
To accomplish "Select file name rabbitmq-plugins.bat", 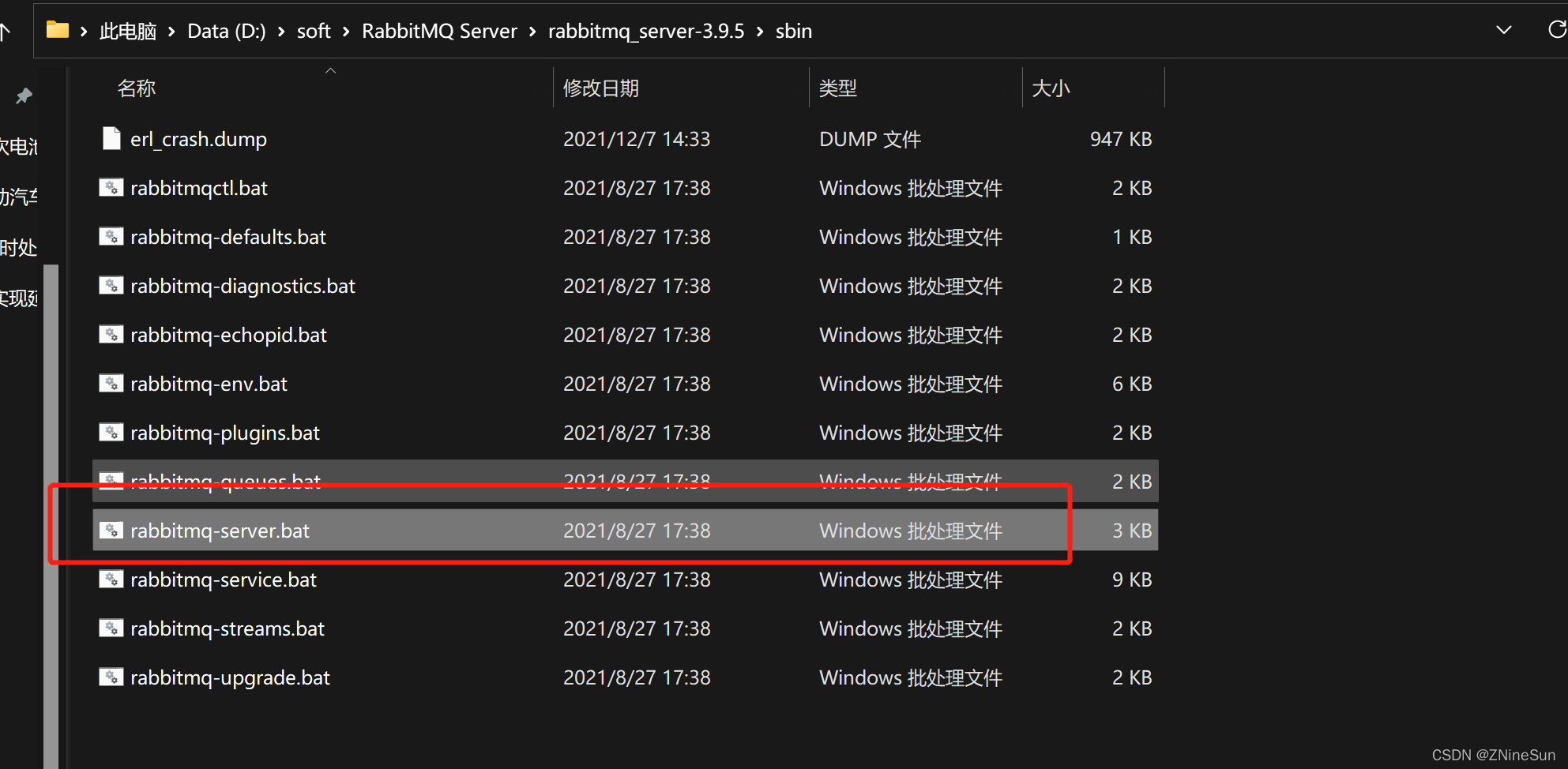I will pyautogui.click(x=225, y=433).
